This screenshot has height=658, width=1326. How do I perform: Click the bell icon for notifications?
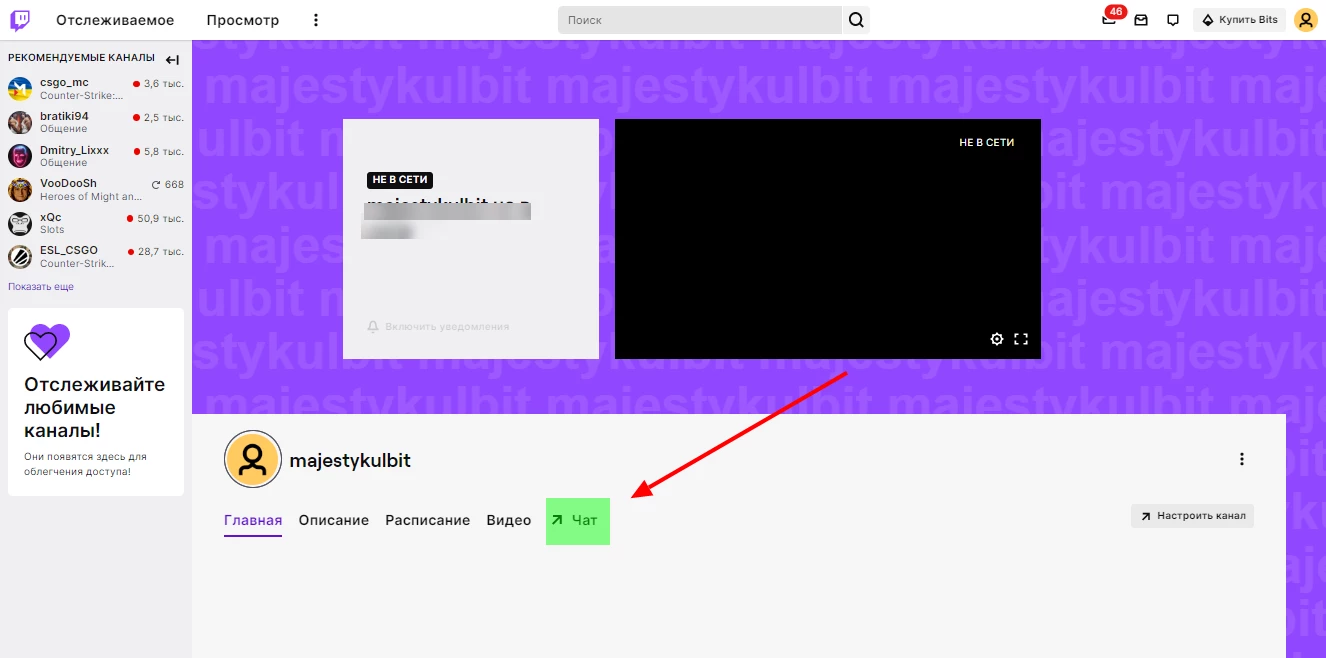point(373,327)
